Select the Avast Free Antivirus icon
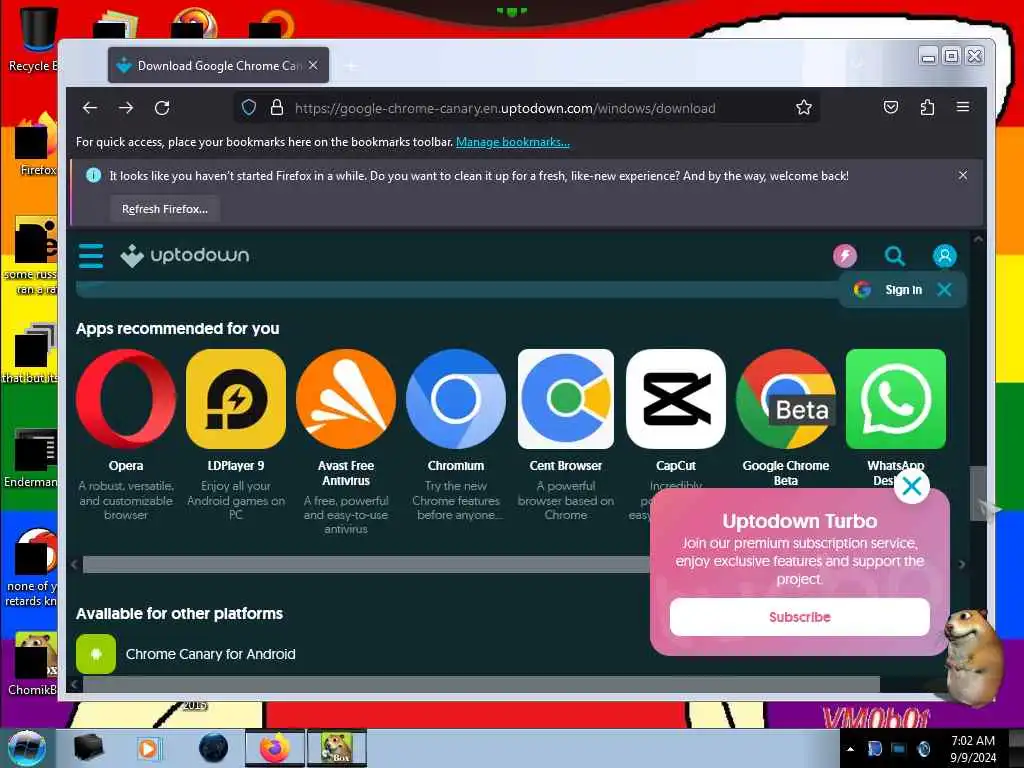The width and height of the screenshot is (1024, 768). 346,399
